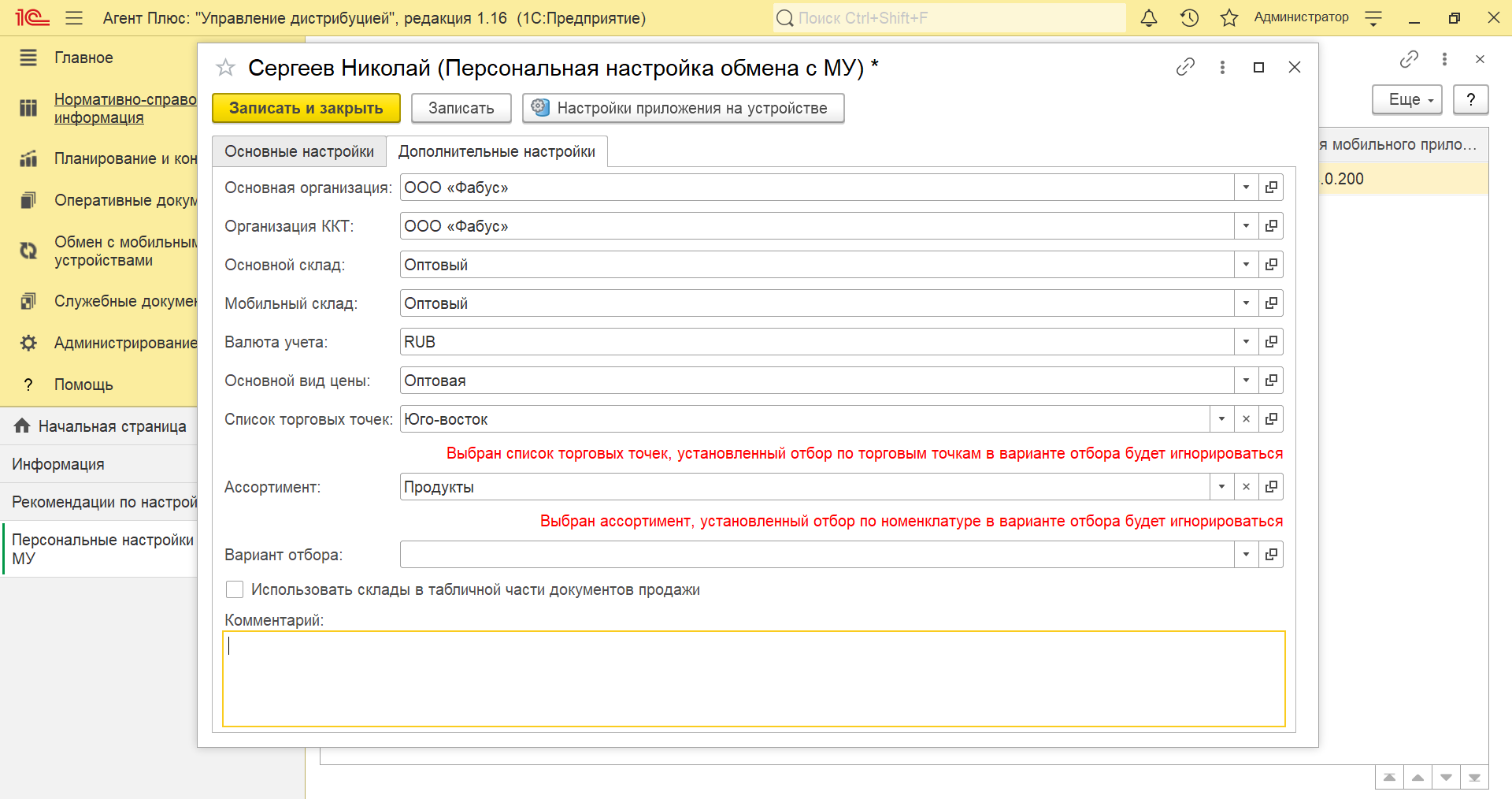Image resolution: width=1512 pixels, height=799 pixels.
Task: Open Планирование и контроль section
Action: coord(125,158)
